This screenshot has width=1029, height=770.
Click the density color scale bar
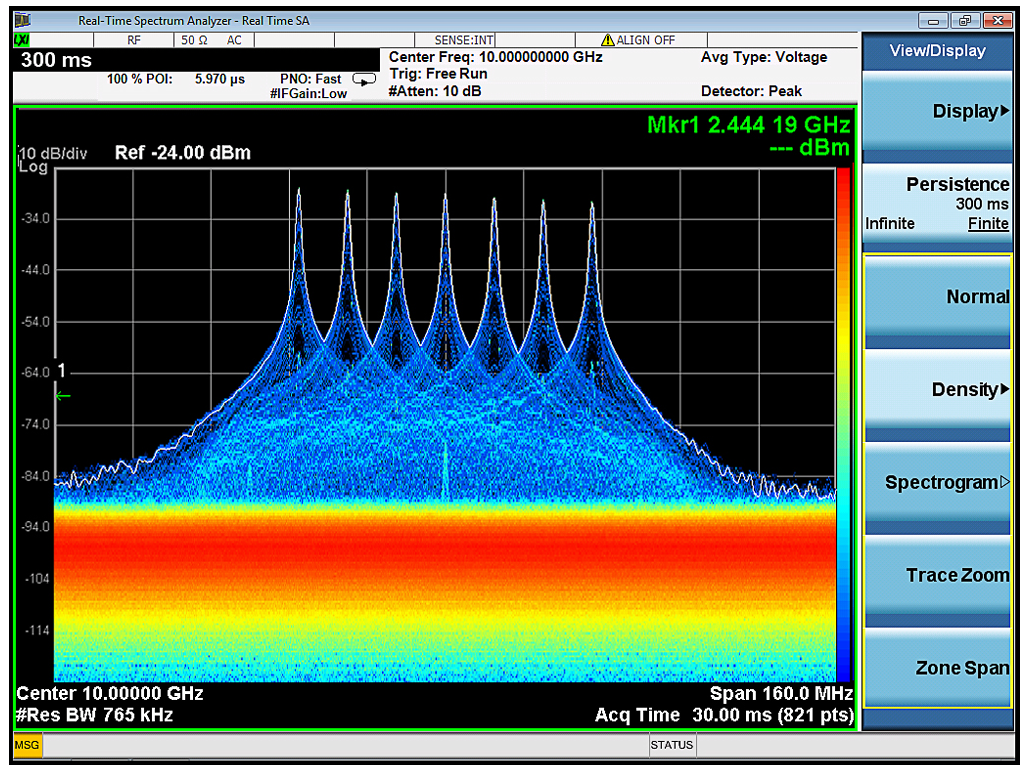tap(843, 425)
